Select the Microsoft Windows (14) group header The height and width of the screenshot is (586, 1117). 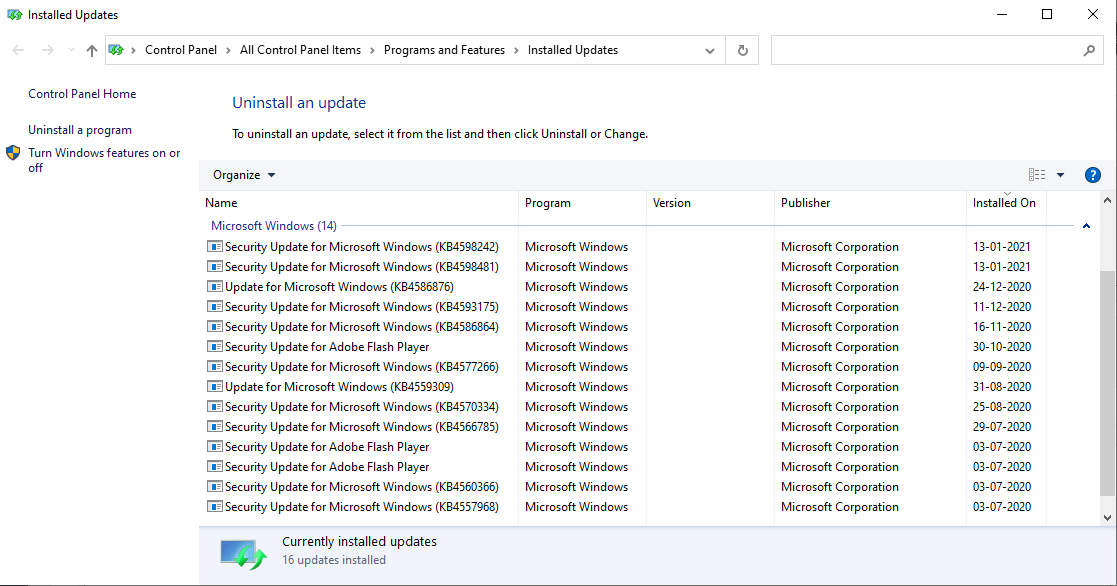pos(274,226)
